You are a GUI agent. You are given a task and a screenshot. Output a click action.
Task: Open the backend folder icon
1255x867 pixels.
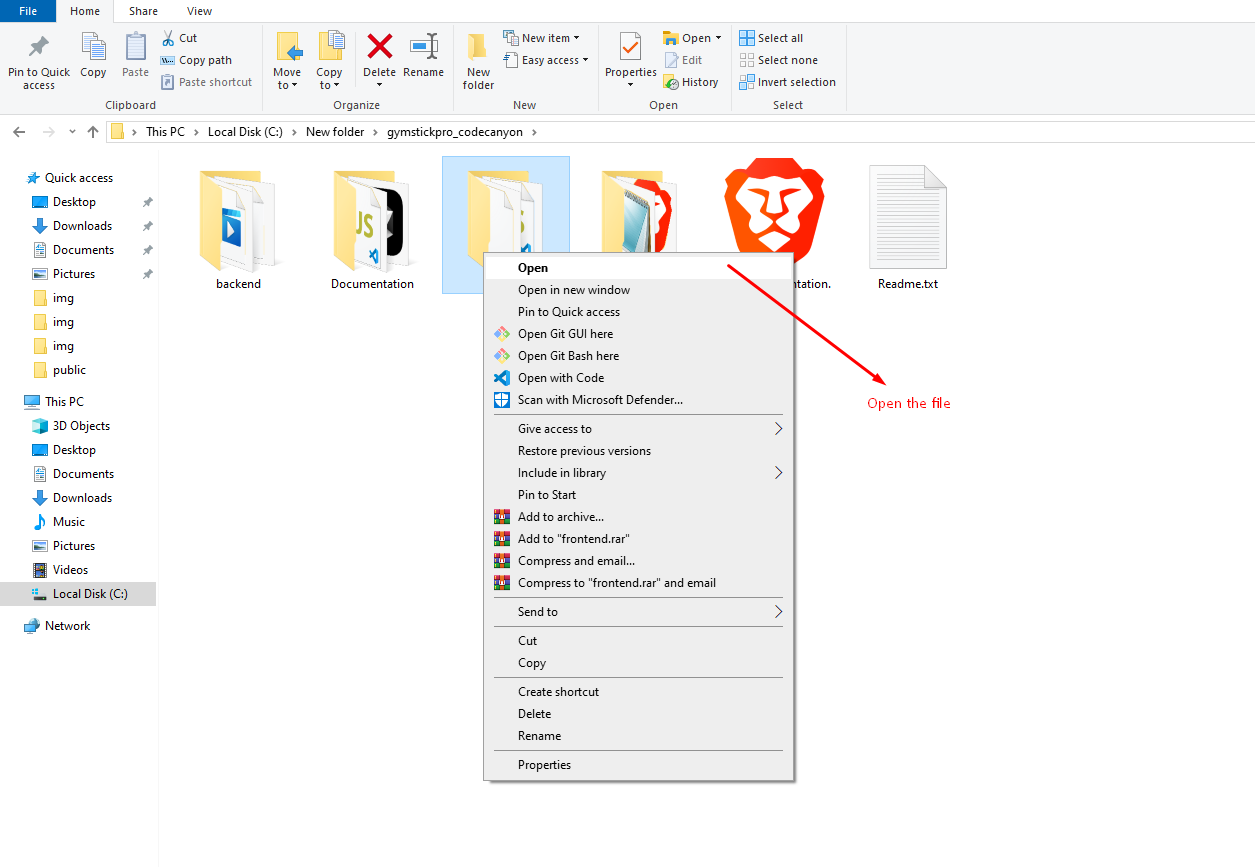tap(238, 221)
